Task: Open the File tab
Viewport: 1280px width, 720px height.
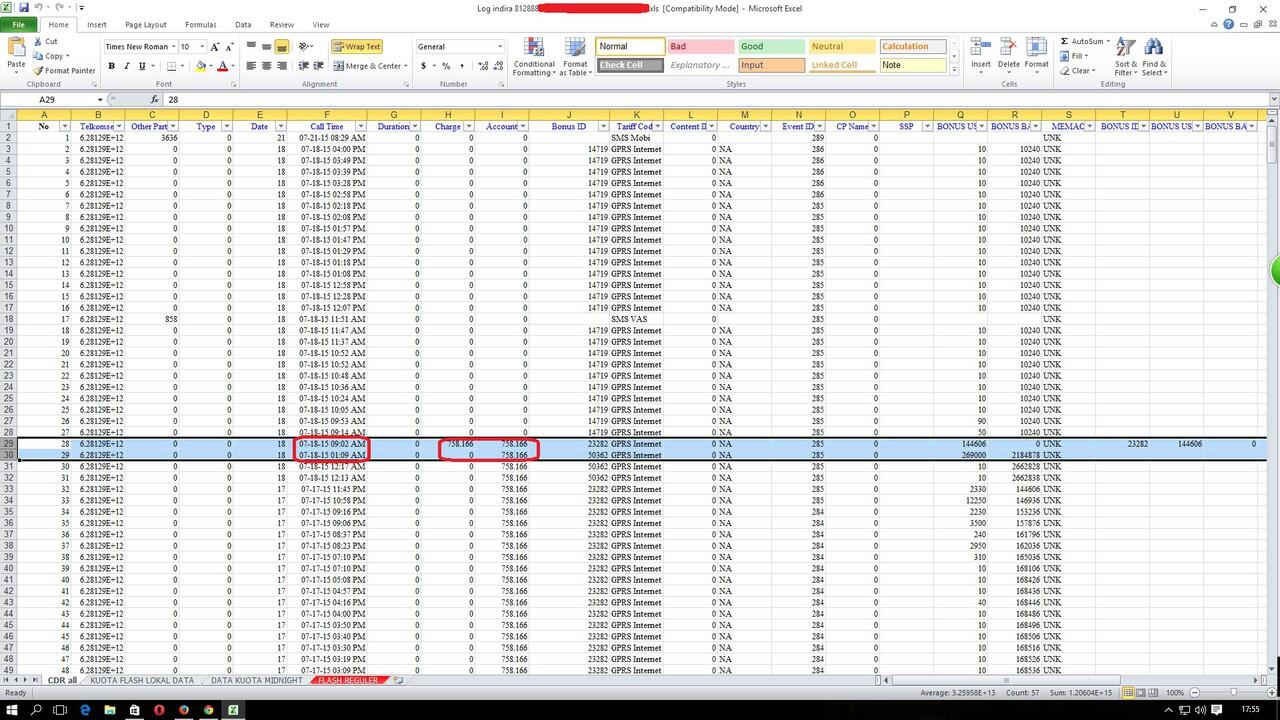Action: (19, 24)
